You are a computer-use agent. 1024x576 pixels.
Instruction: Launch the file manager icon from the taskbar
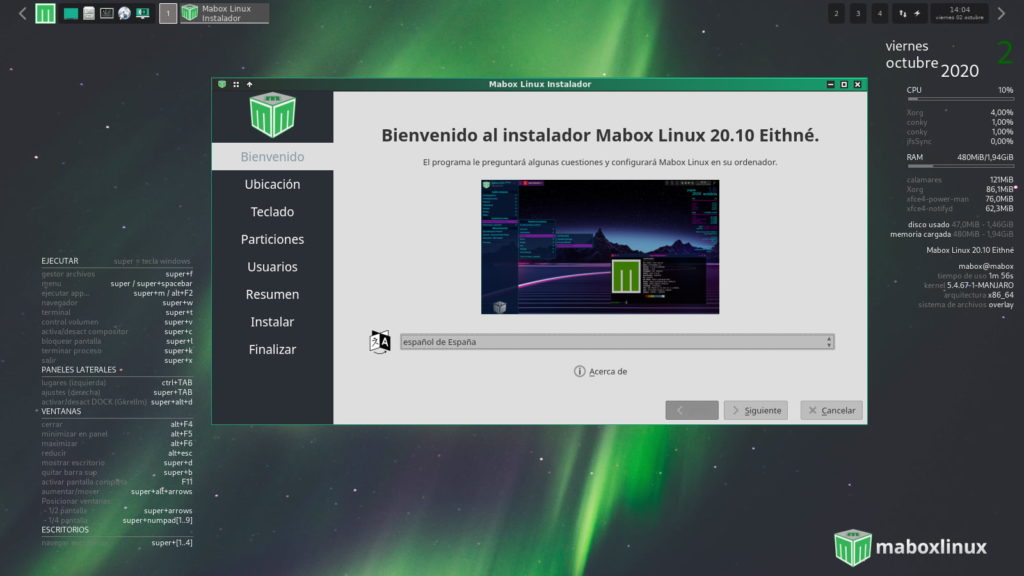tap(87, 13)
